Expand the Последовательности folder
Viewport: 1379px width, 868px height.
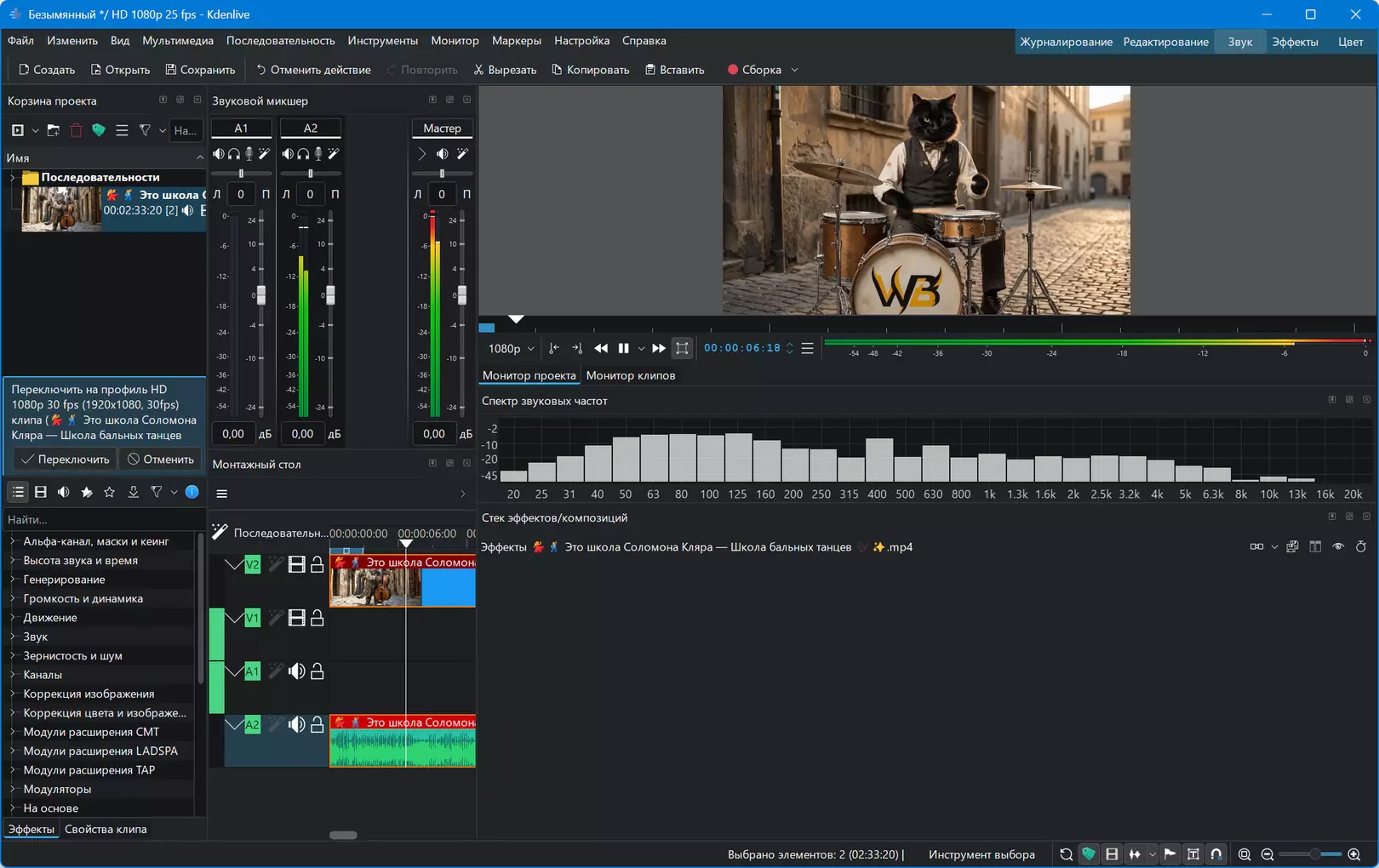point(13,178)
